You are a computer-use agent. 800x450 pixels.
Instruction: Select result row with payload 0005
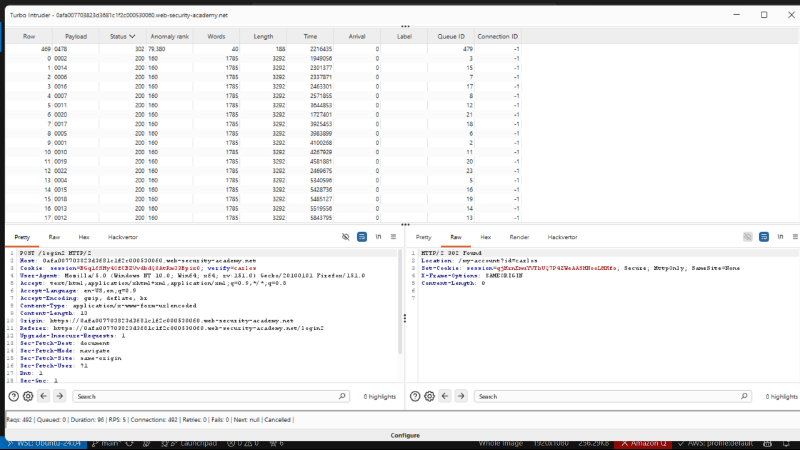pos(263,134)
